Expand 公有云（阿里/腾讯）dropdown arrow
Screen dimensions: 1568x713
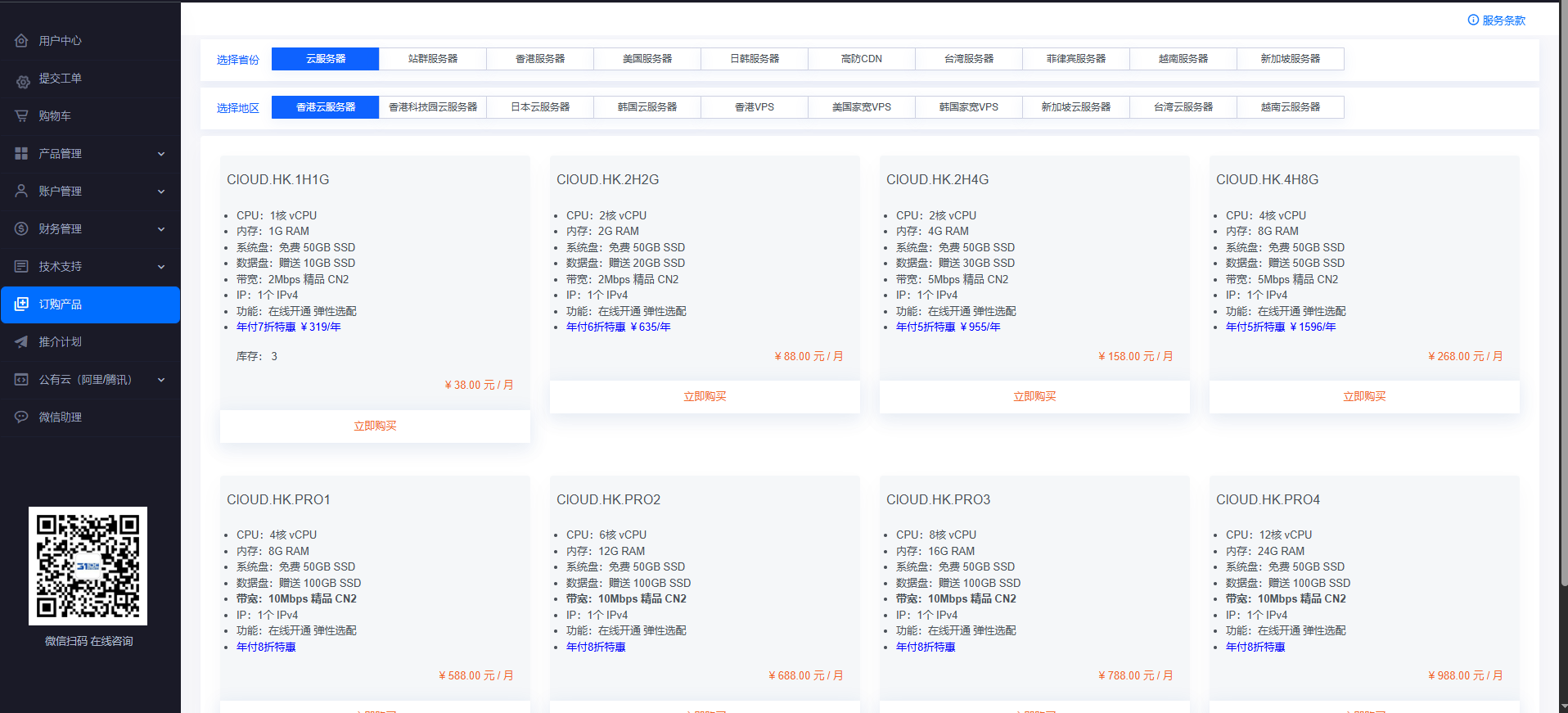161,380
